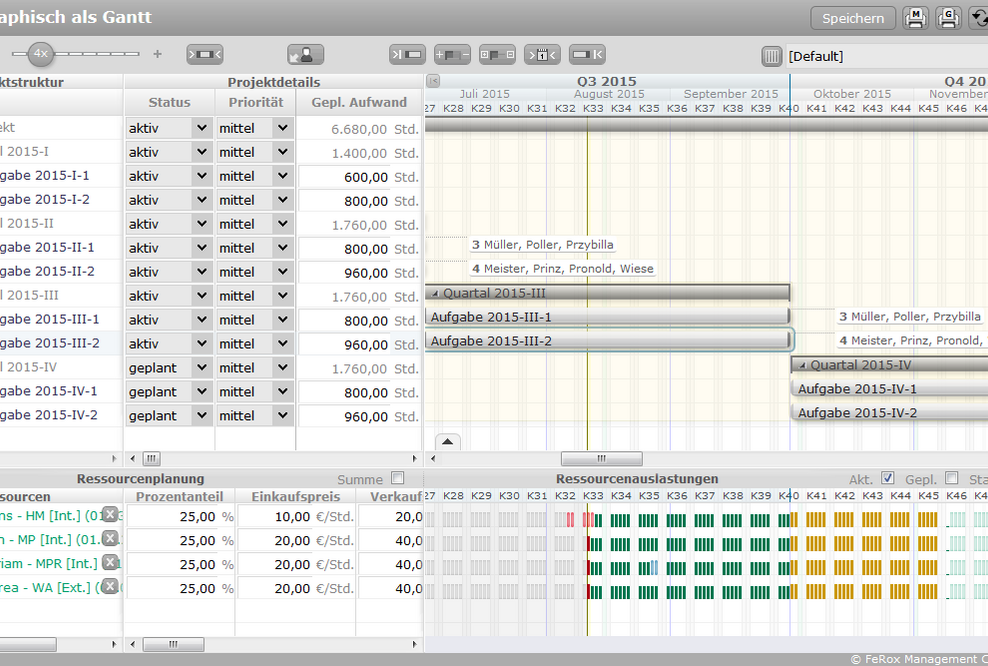Uncheck the Akt. checkbox
988x666 pixels.
pyautogui.click(x=888, y=479)
